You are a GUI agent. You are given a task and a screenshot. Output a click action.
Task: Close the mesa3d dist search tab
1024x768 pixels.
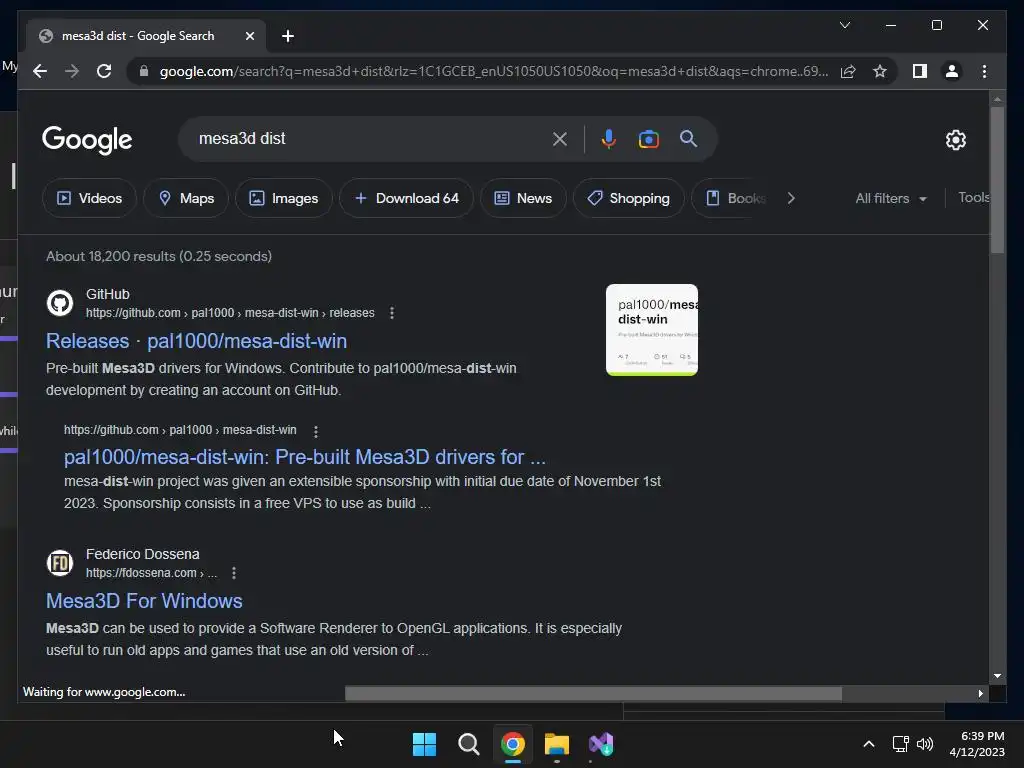[249, 36]
